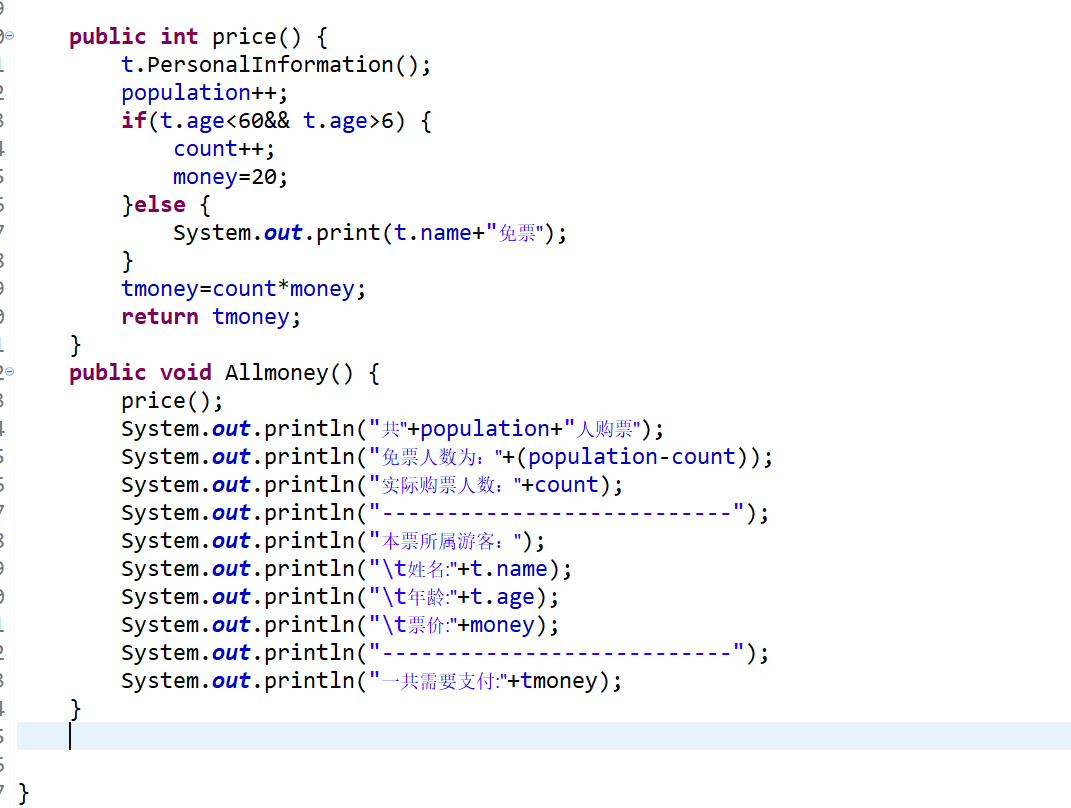Viewport: 1071px width, 808px height.
Task: Click the println with "实际购票人数"
Action: click(372, 485)
